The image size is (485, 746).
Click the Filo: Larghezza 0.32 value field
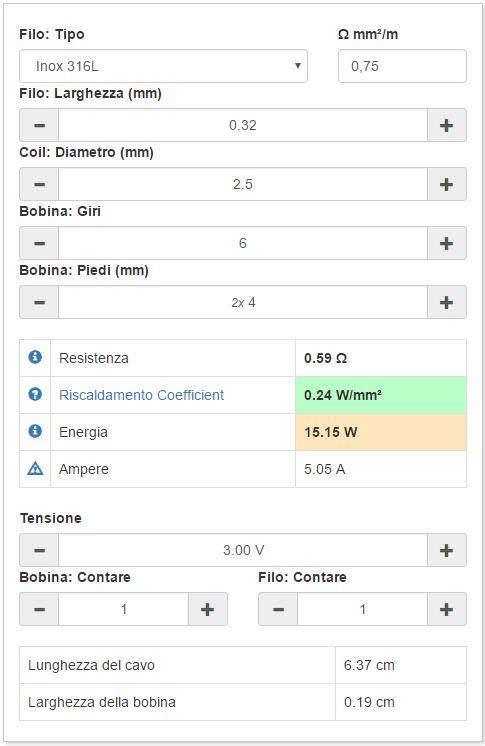(243, 125)
